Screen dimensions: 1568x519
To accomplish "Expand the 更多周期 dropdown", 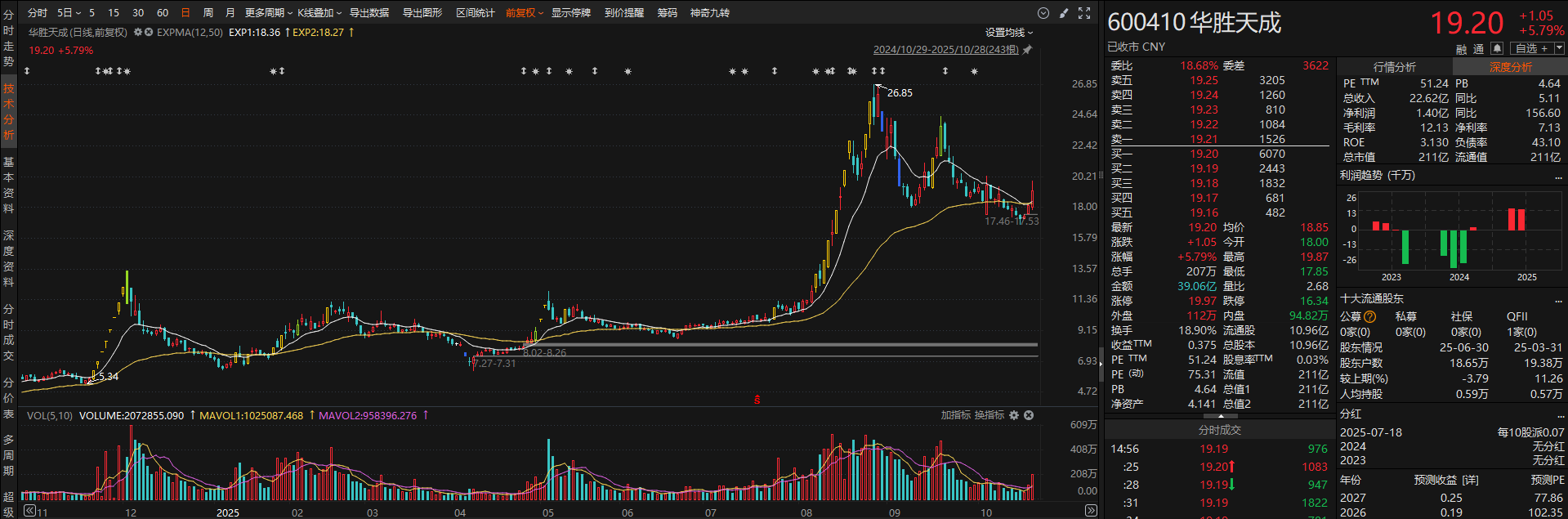I will [268, 13].
